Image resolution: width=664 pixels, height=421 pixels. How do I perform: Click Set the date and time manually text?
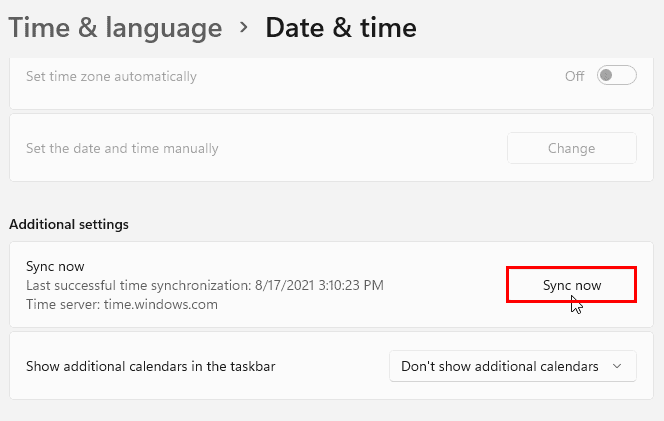click(x=122, y=148)
